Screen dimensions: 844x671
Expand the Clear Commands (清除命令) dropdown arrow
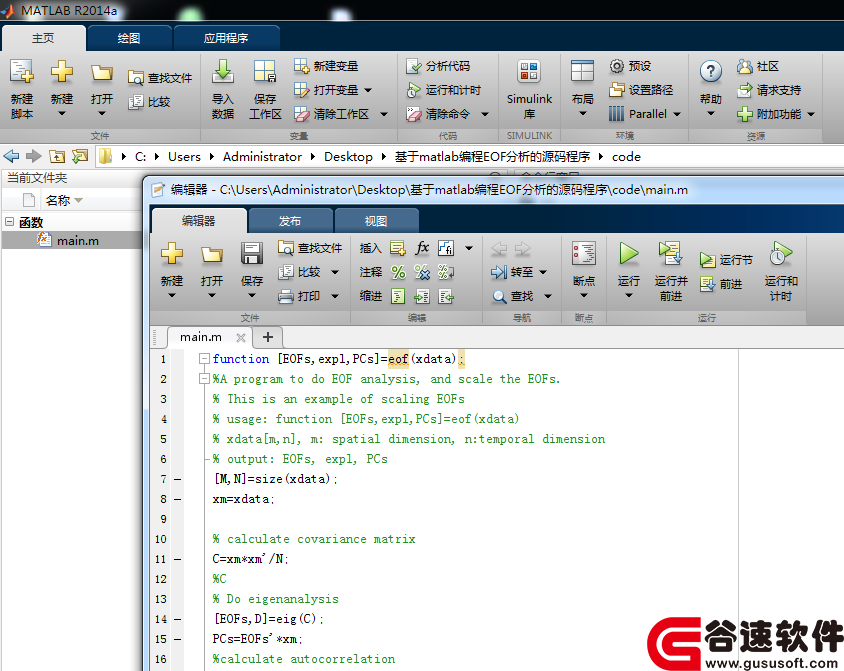485,114
